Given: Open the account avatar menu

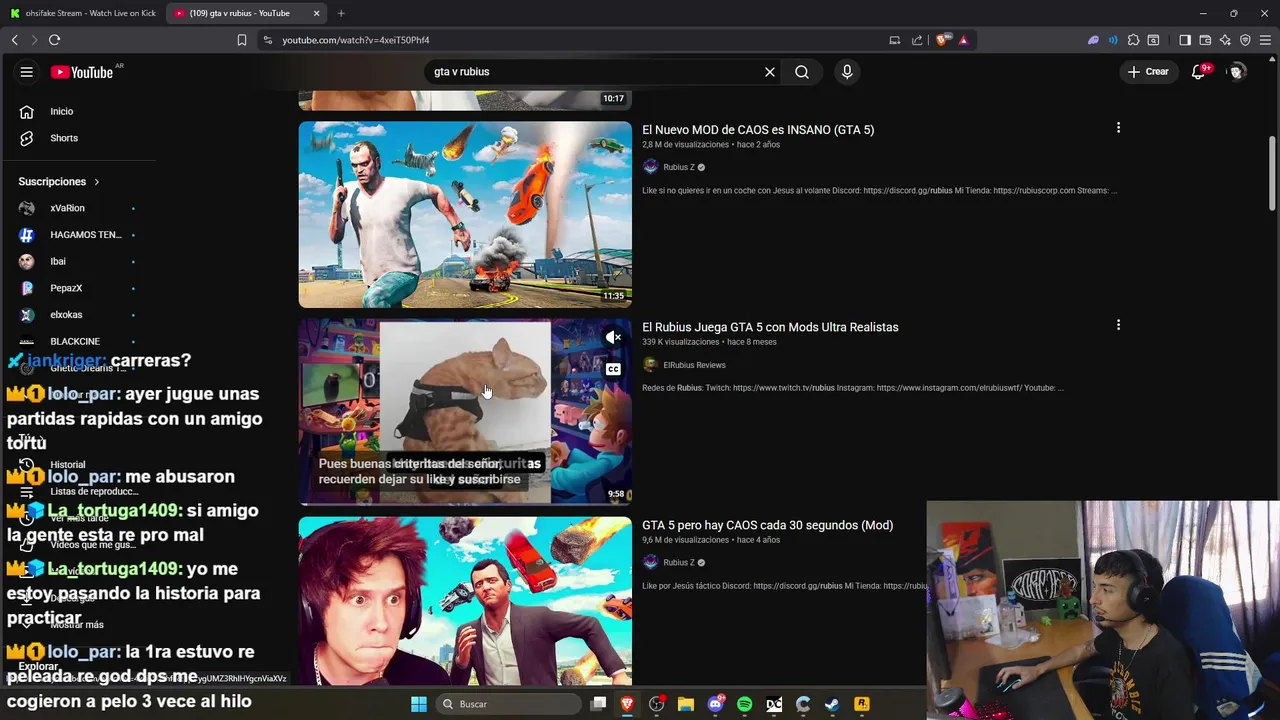Looking at the screenshot, I should coord(1237,72).
